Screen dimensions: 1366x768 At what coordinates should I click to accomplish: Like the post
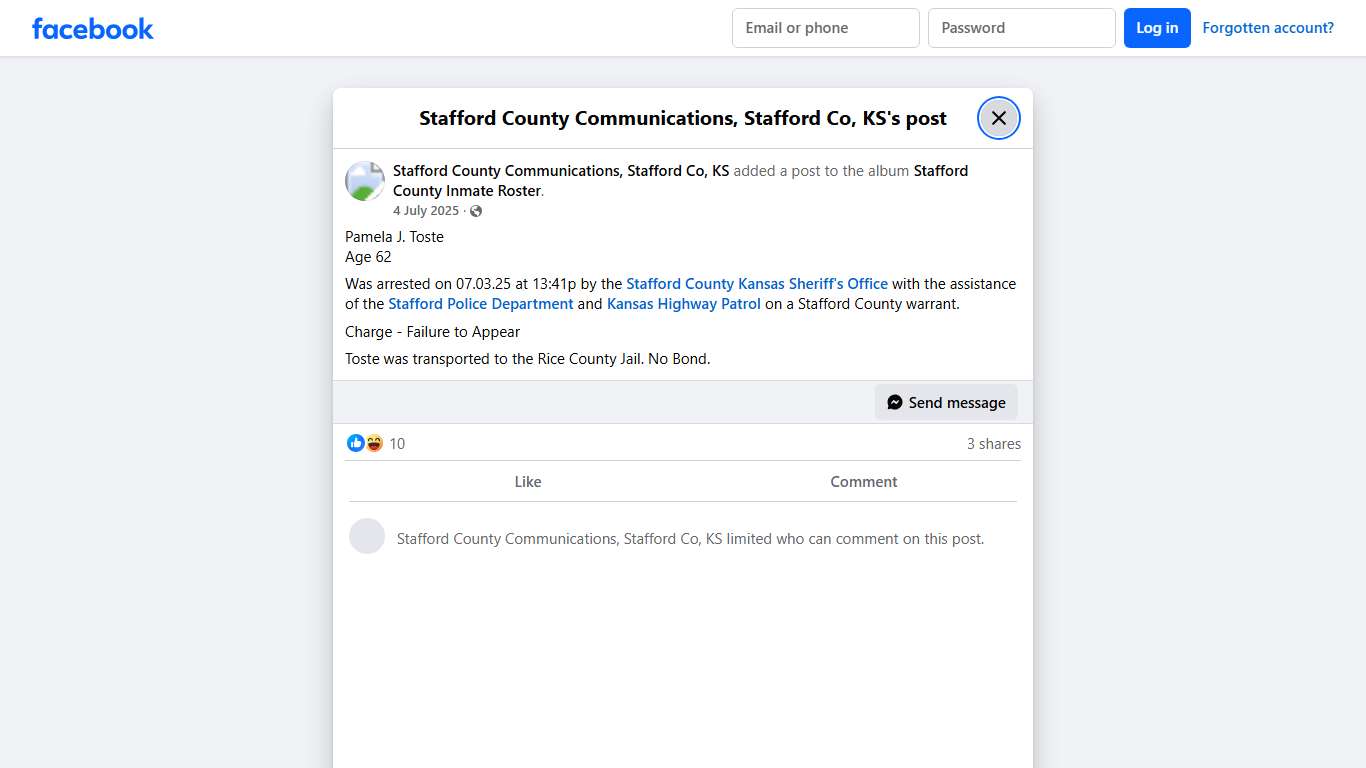(527, 481)
